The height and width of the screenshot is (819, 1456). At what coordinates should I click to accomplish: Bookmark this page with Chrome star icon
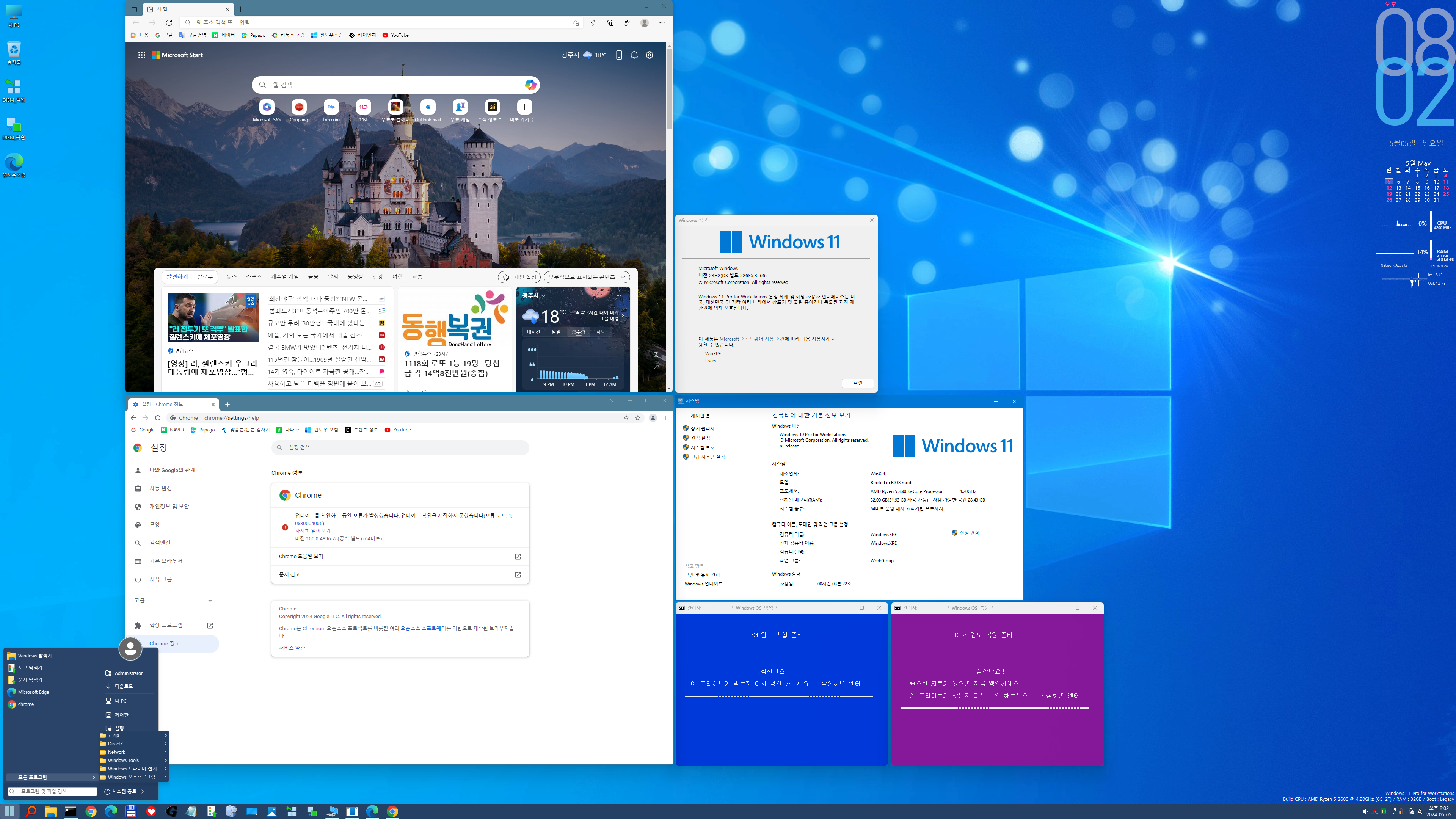tap(637, 418)
